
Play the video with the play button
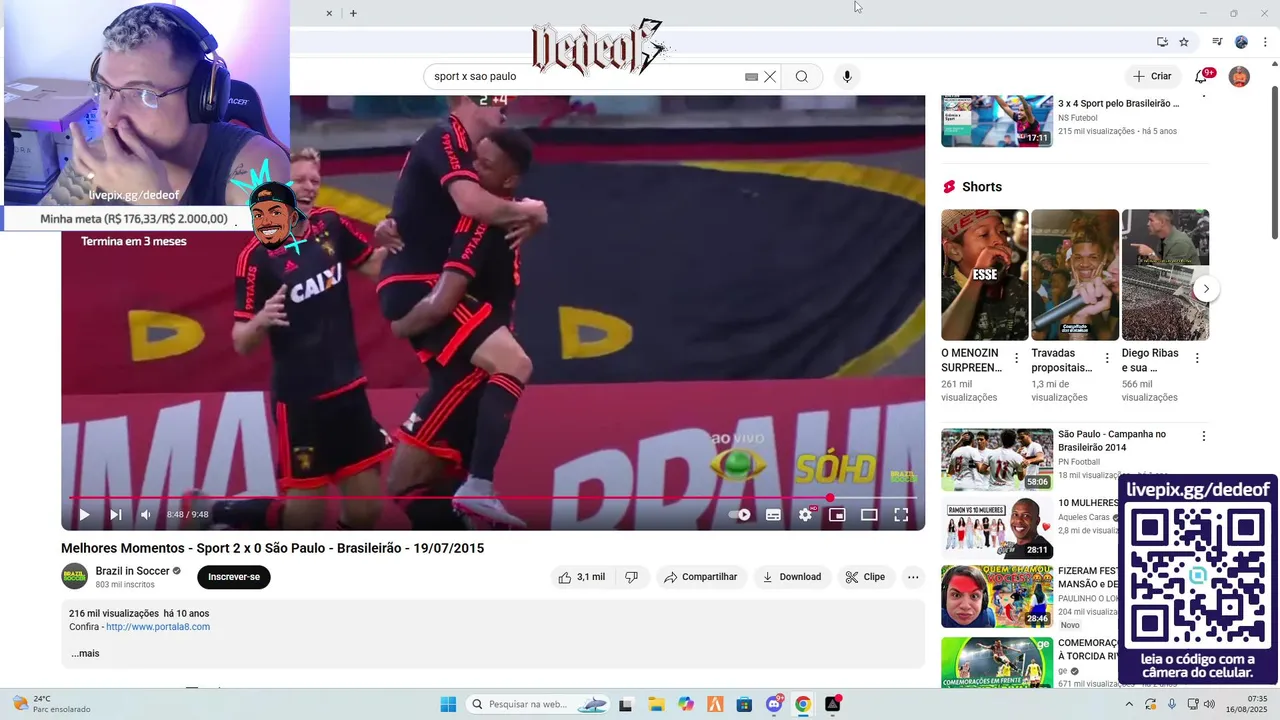point(84,515)
